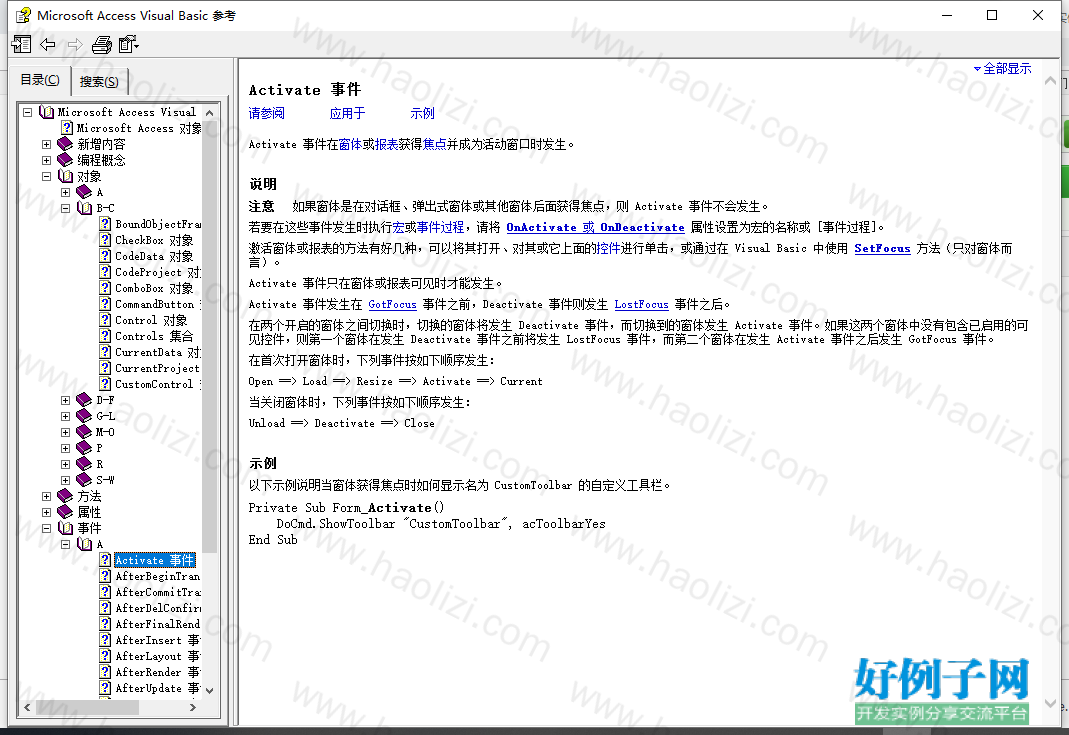The width and height of the screenshot is (1069, 735).
Task: Follow the SetFocus link
Action: pyautogui.click(x=882, y=248)
